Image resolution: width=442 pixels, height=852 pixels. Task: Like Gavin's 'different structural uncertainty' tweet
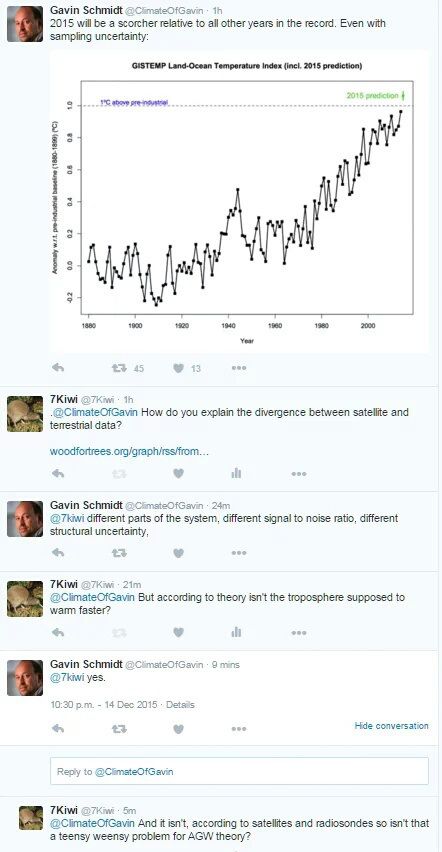[178, 553]
